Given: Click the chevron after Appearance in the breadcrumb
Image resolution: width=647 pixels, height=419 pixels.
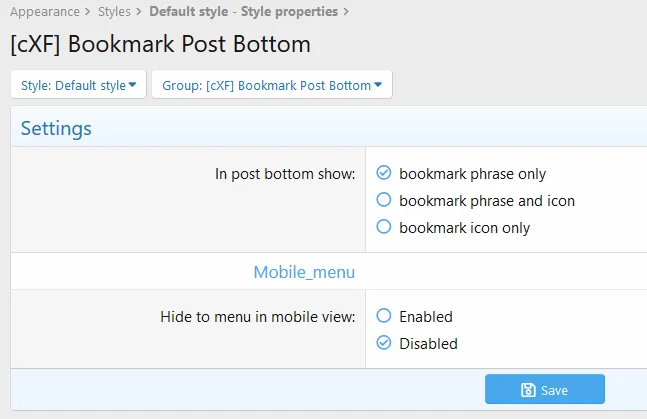Looking at the screenshot, I should click(x=90, y=12).
